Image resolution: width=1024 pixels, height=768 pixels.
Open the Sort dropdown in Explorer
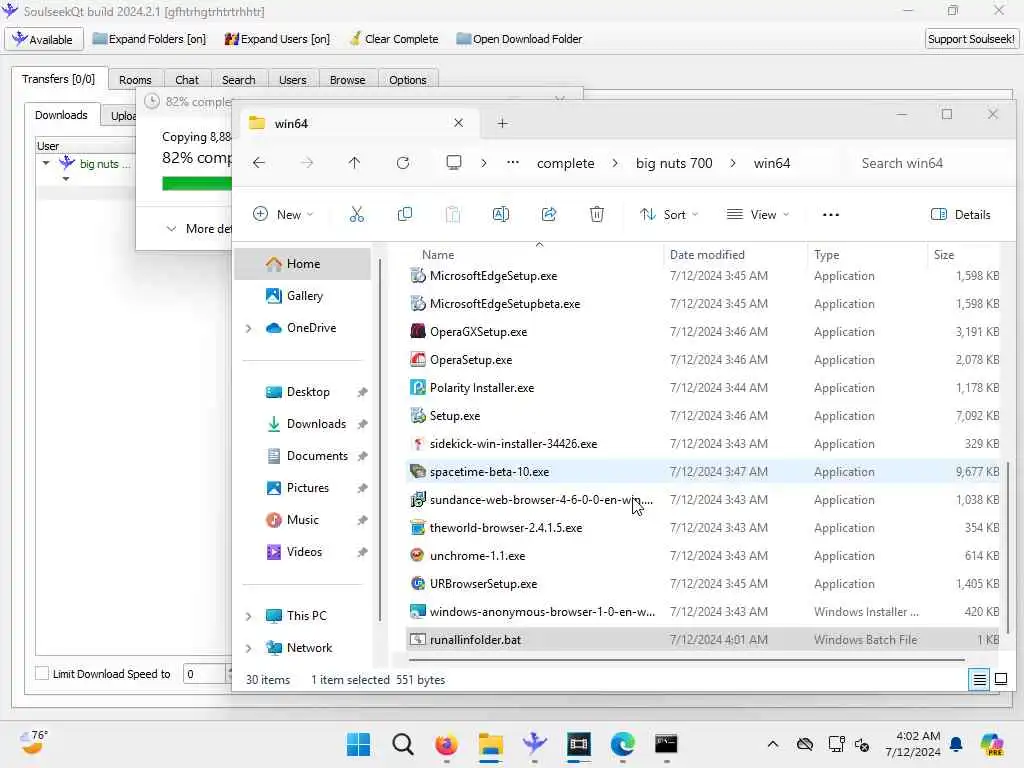tap(669, 214)
